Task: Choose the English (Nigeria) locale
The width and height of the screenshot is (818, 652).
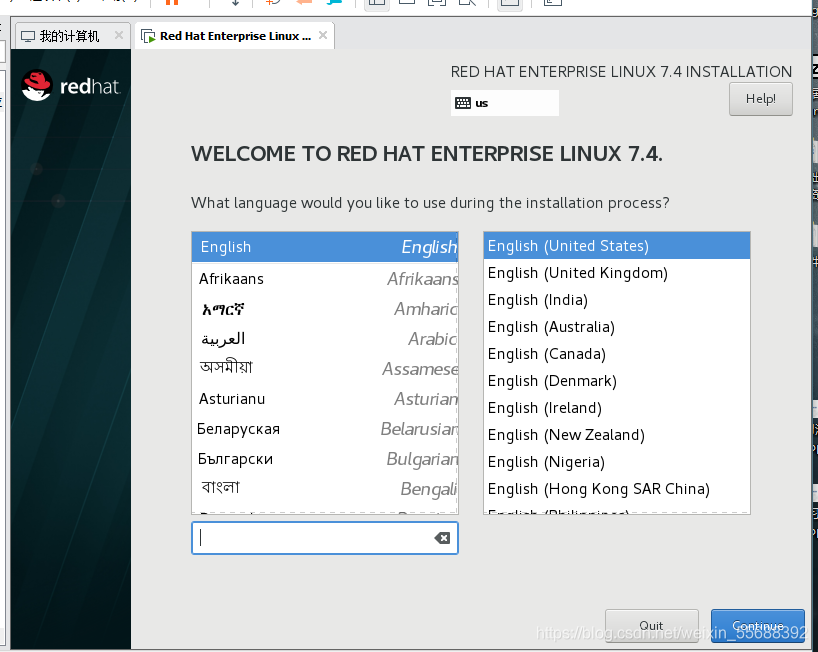Action: pyautogui.click(x=617, y=462)
